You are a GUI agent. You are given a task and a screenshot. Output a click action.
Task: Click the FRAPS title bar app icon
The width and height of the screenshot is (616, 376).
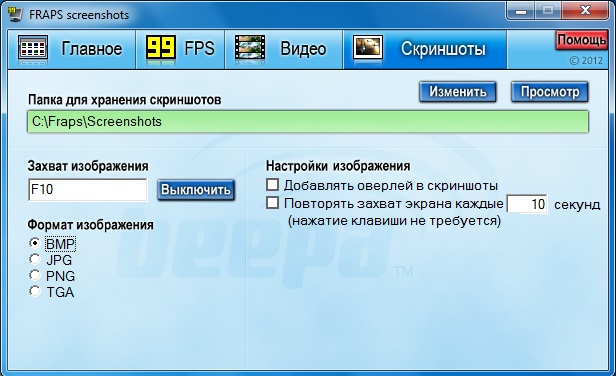tap(15, 14)
